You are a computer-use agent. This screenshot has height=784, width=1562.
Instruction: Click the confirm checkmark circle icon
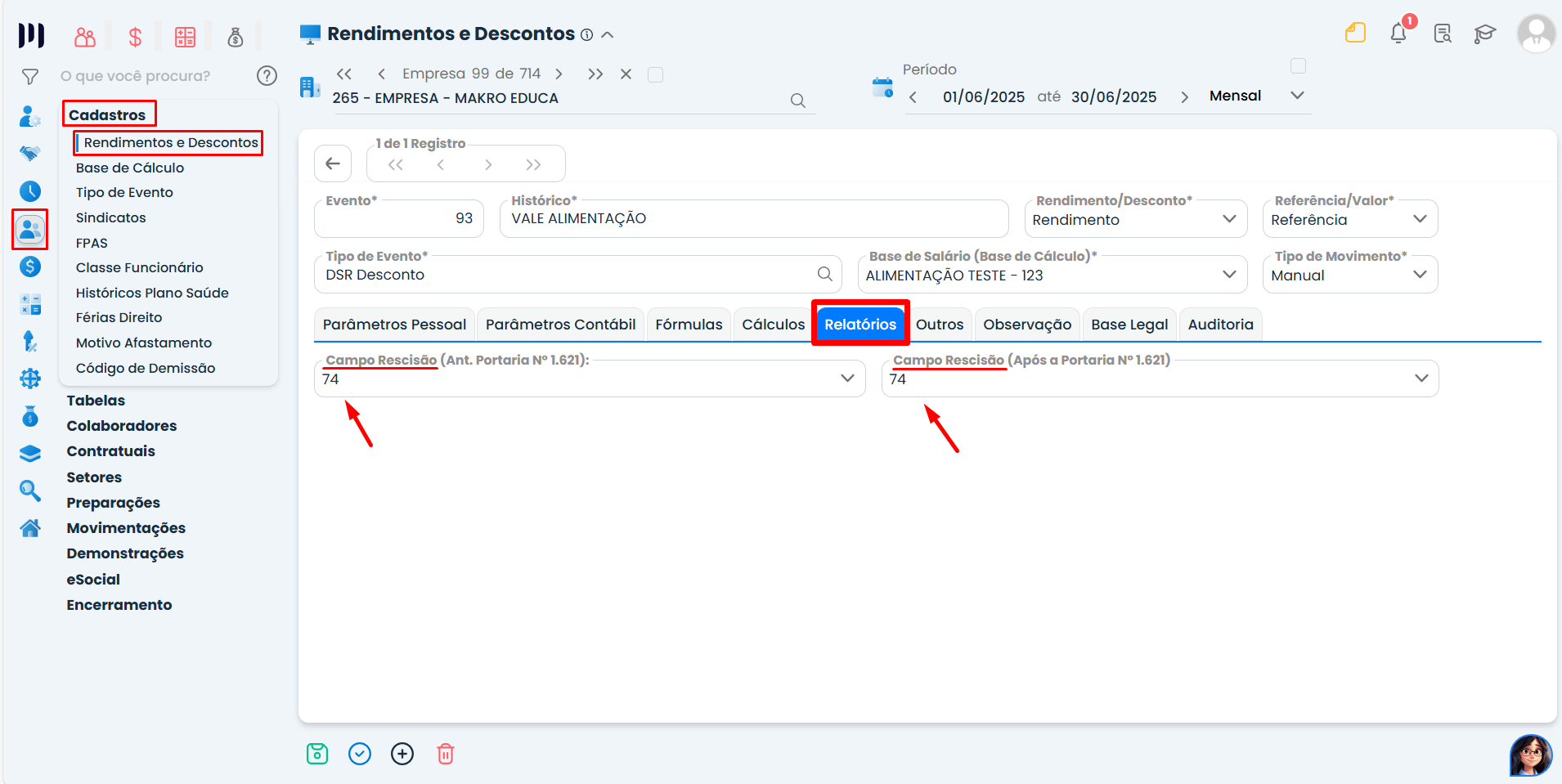(x=360, y=754)
